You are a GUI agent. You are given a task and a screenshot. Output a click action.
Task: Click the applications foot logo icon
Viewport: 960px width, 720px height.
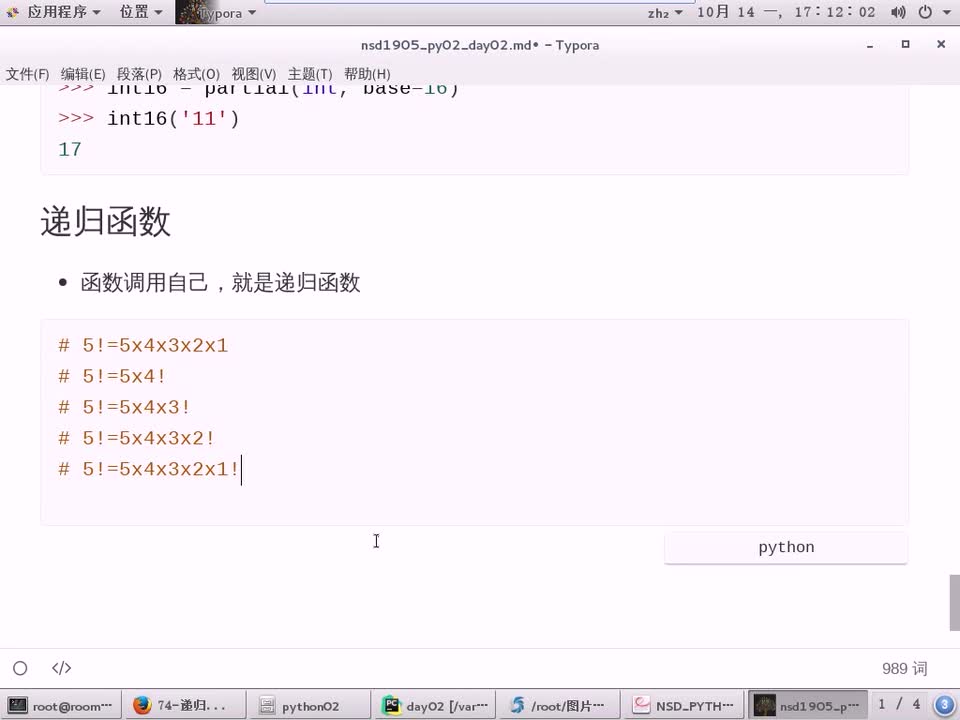pyautogui.click(x=12, y=12)
